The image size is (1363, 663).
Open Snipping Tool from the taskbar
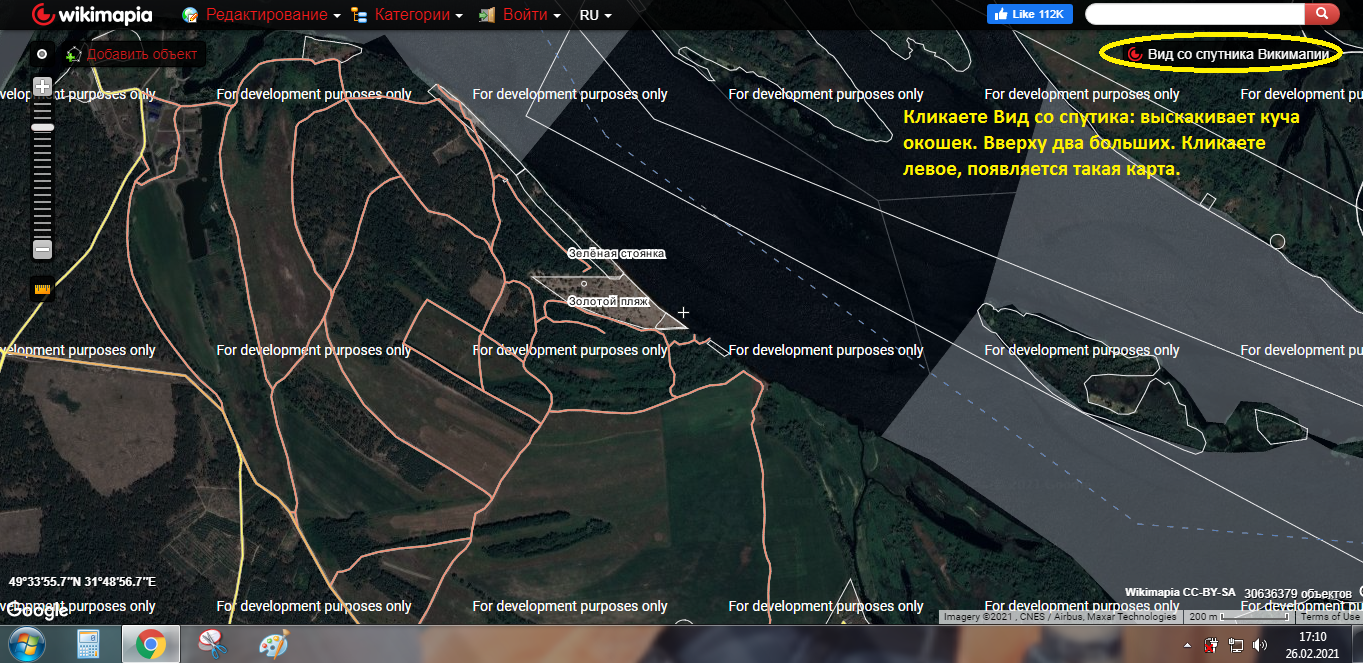pos(211,645)
